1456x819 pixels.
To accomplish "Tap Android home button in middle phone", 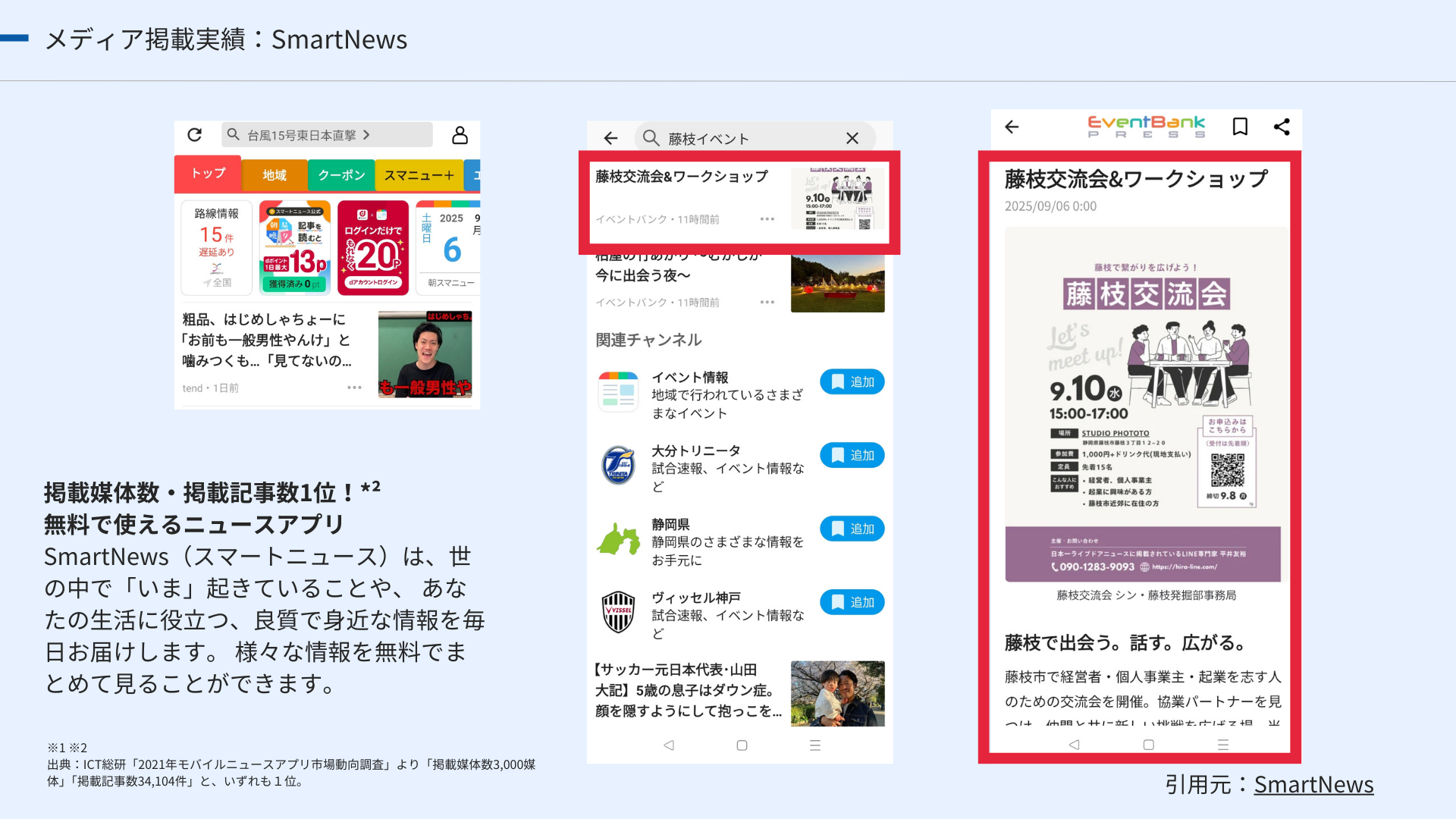I will (742, 745).
